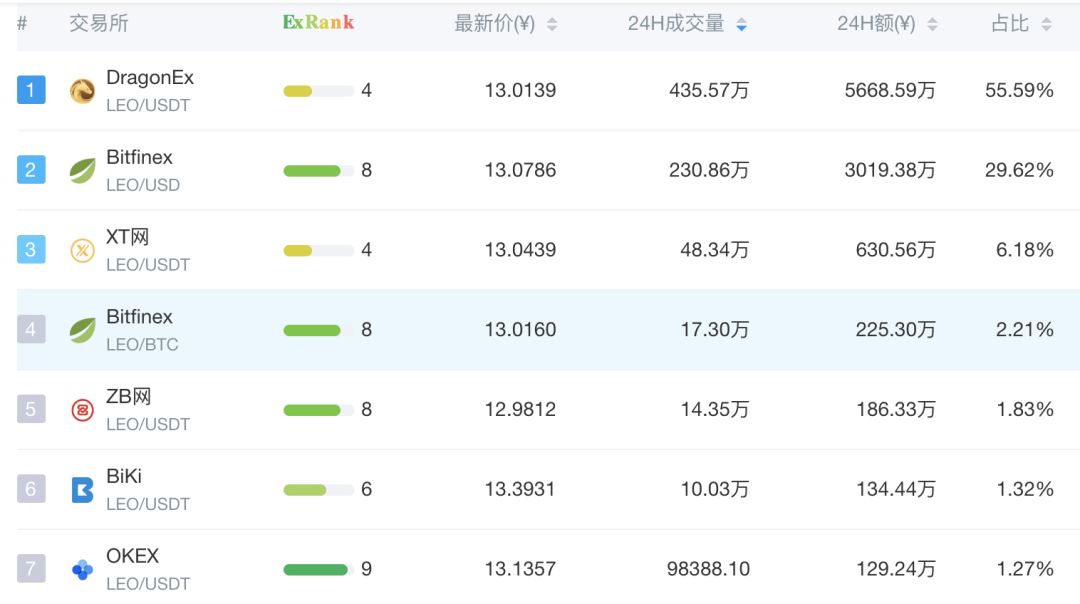Open Bitfinex name in LEO/BTC row

tap(139, 317)
